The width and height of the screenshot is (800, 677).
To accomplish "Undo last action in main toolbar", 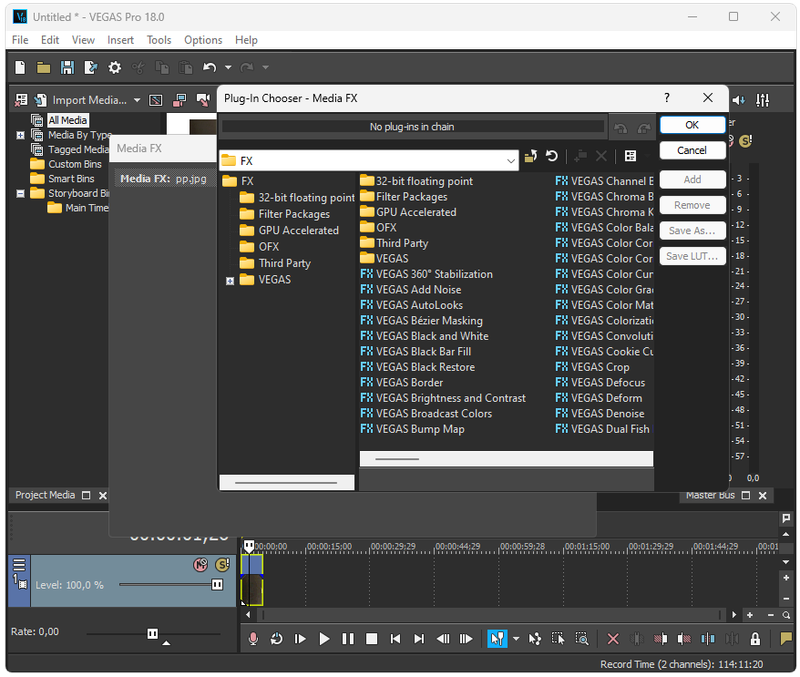I will (210, 67).
